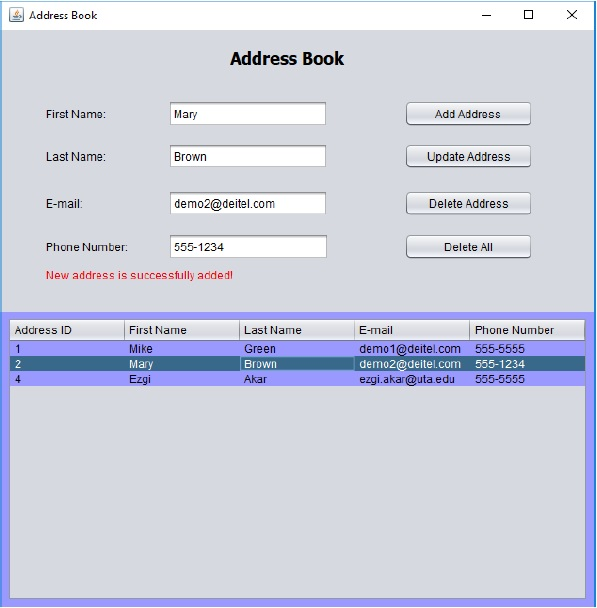Click the Update Address button

coord(468,156)
